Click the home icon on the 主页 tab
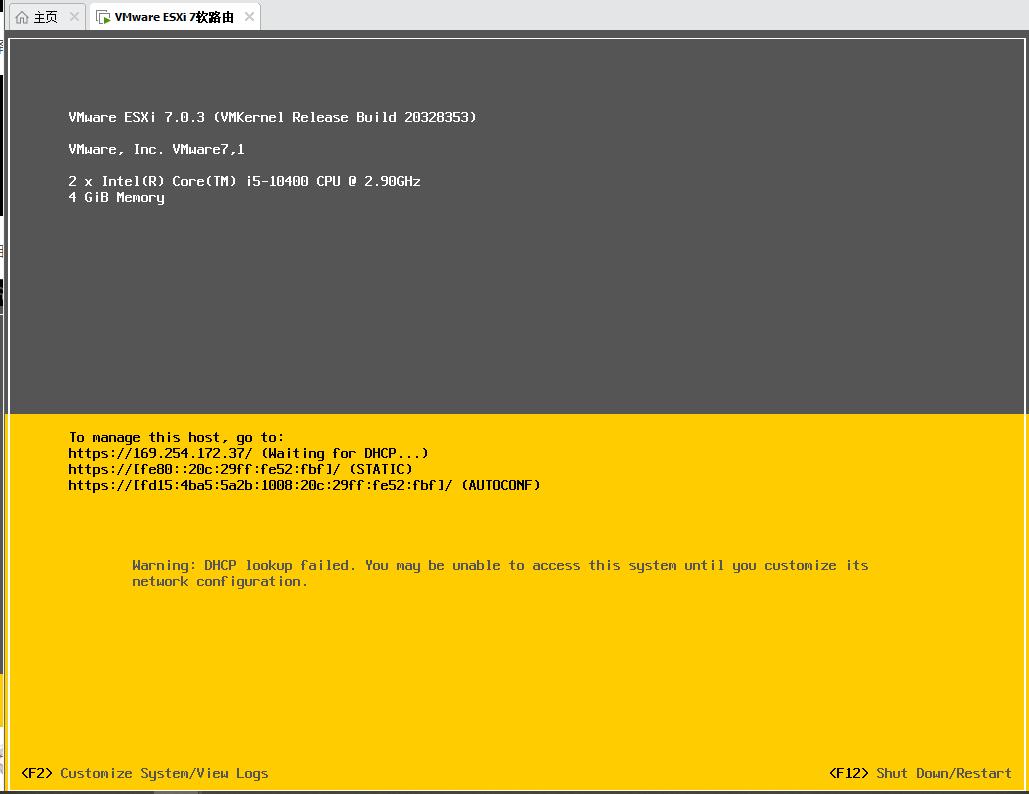This screenshot has height=794, width=1029. [22, 17]
